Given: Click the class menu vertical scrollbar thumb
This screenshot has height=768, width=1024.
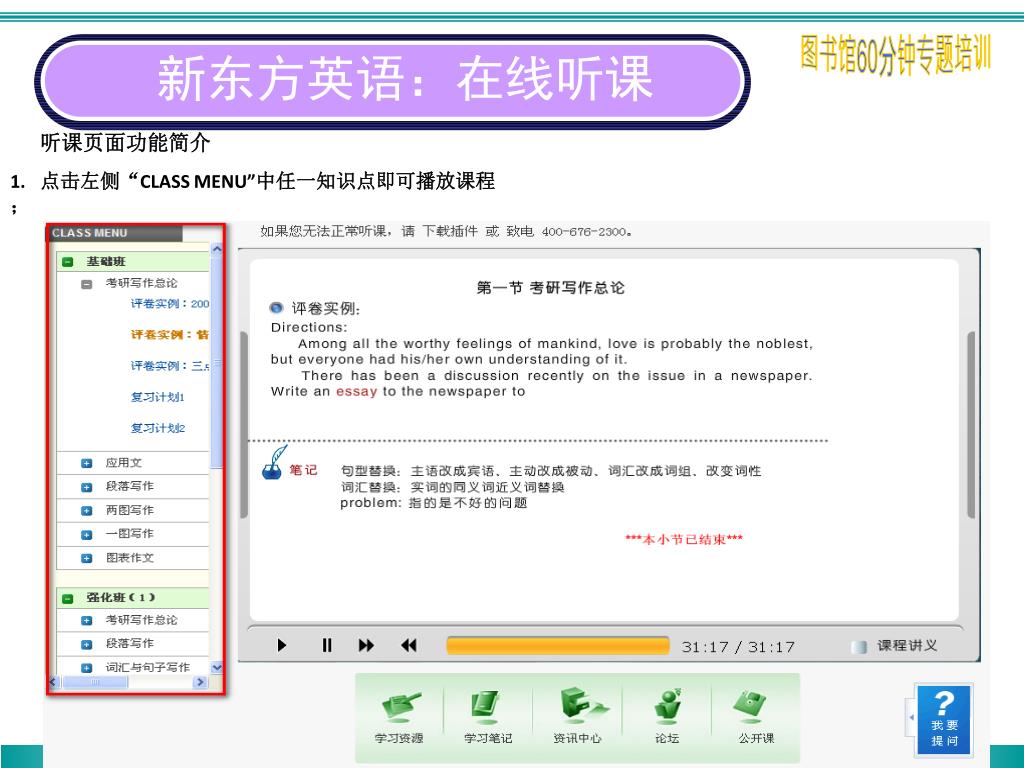Looking at the screenshot, I should [x=217, y=364].
